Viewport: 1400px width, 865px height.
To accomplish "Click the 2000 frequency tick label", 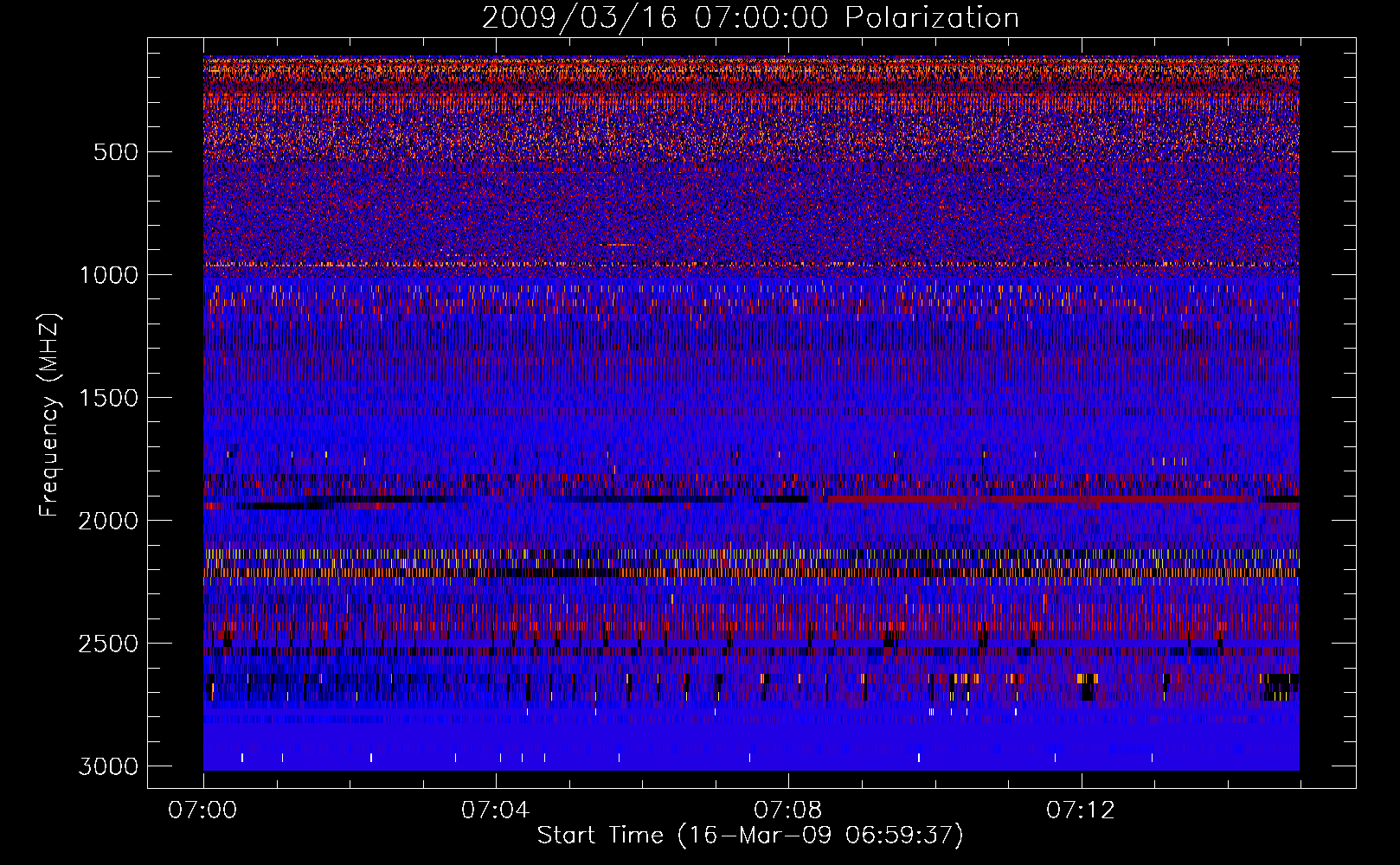I will pos(108,521).
